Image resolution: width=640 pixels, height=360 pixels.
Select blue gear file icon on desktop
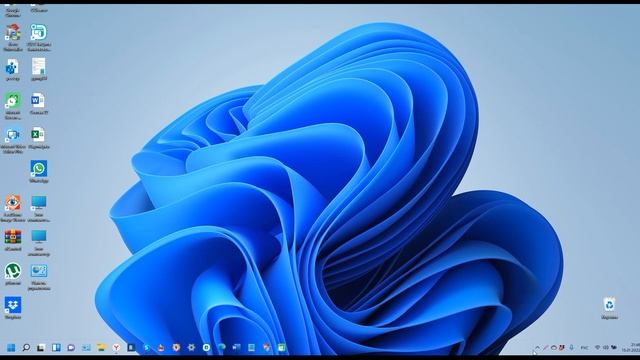13,69
